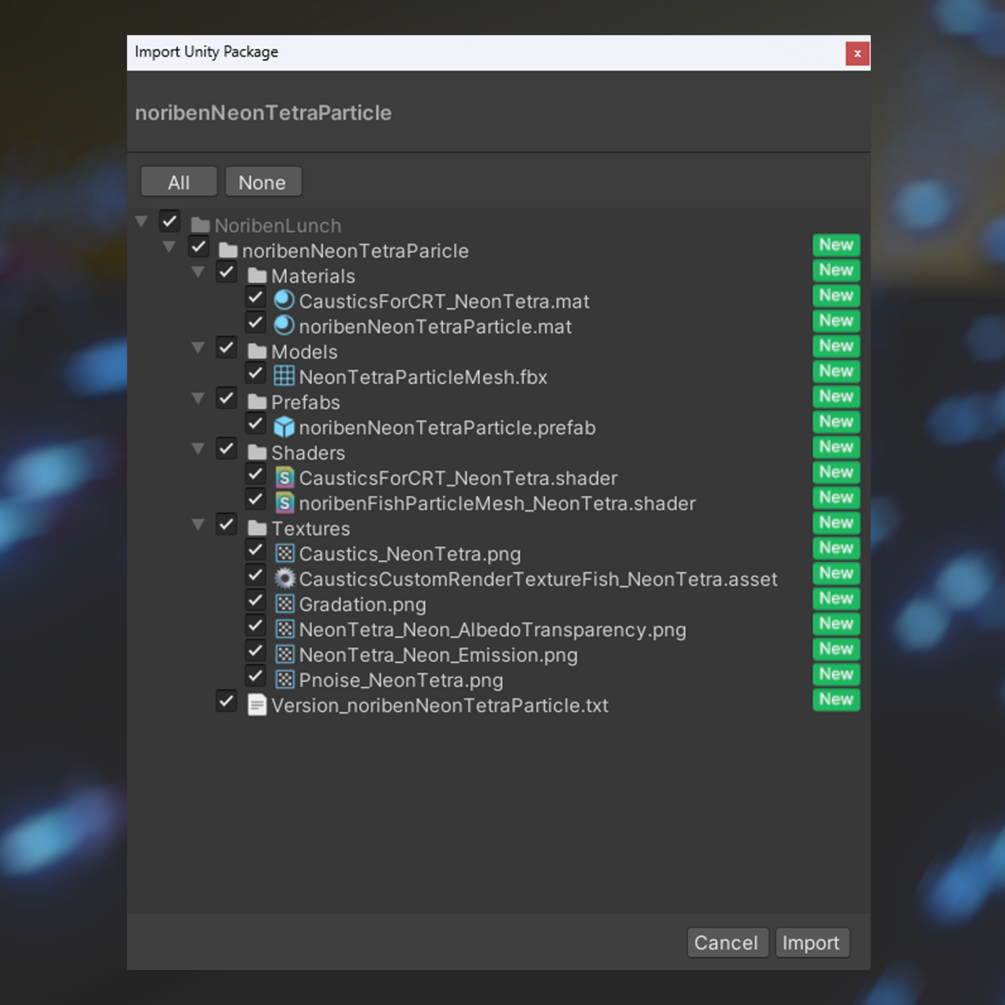Uncheck noribenNeonTetraParticle.mat checkbox
This screenshot has width=1005, height=1005.
[255, 322]
